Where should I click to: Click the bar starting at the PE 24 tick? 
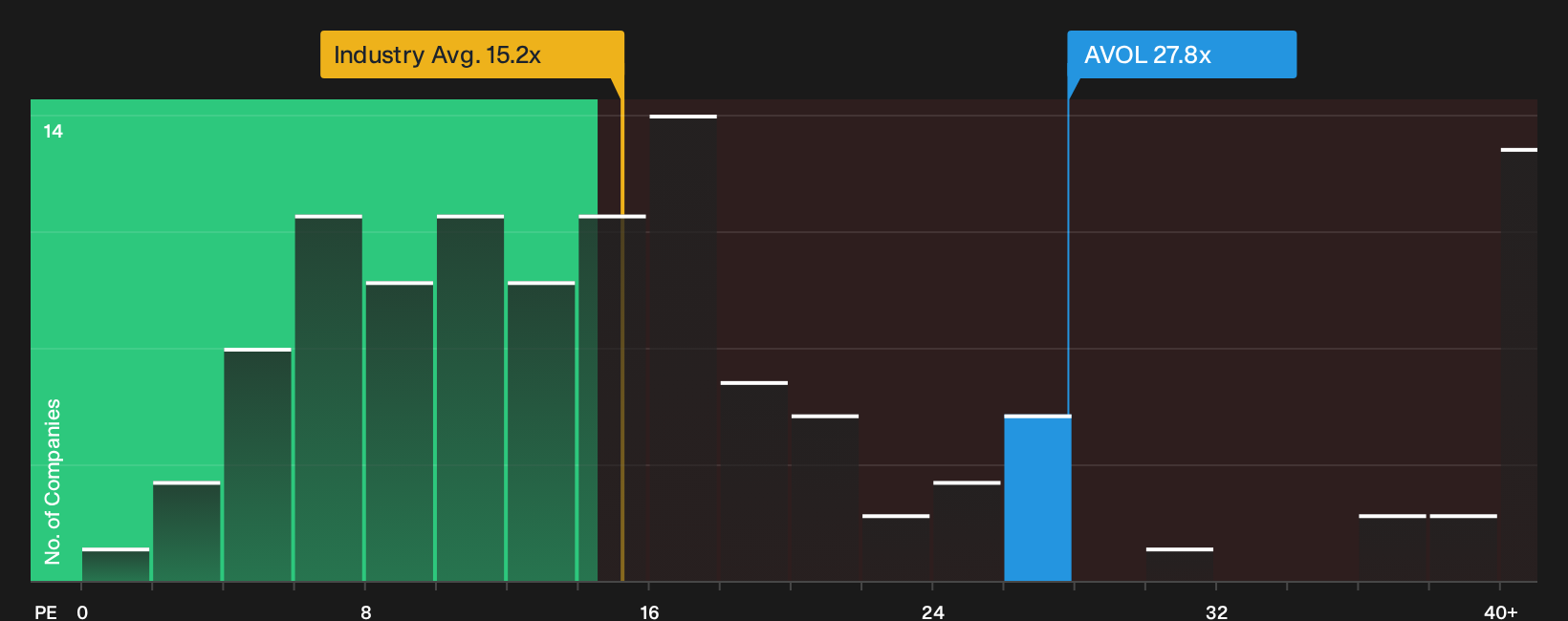coord(967,531)
